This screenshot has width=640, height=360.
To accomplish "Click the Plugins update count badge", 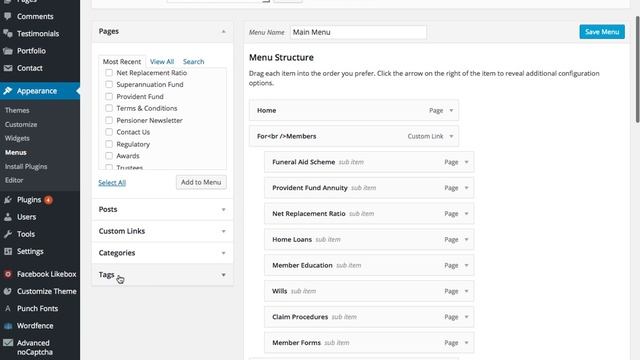I will pyautogui.click(x=48, y=200).
